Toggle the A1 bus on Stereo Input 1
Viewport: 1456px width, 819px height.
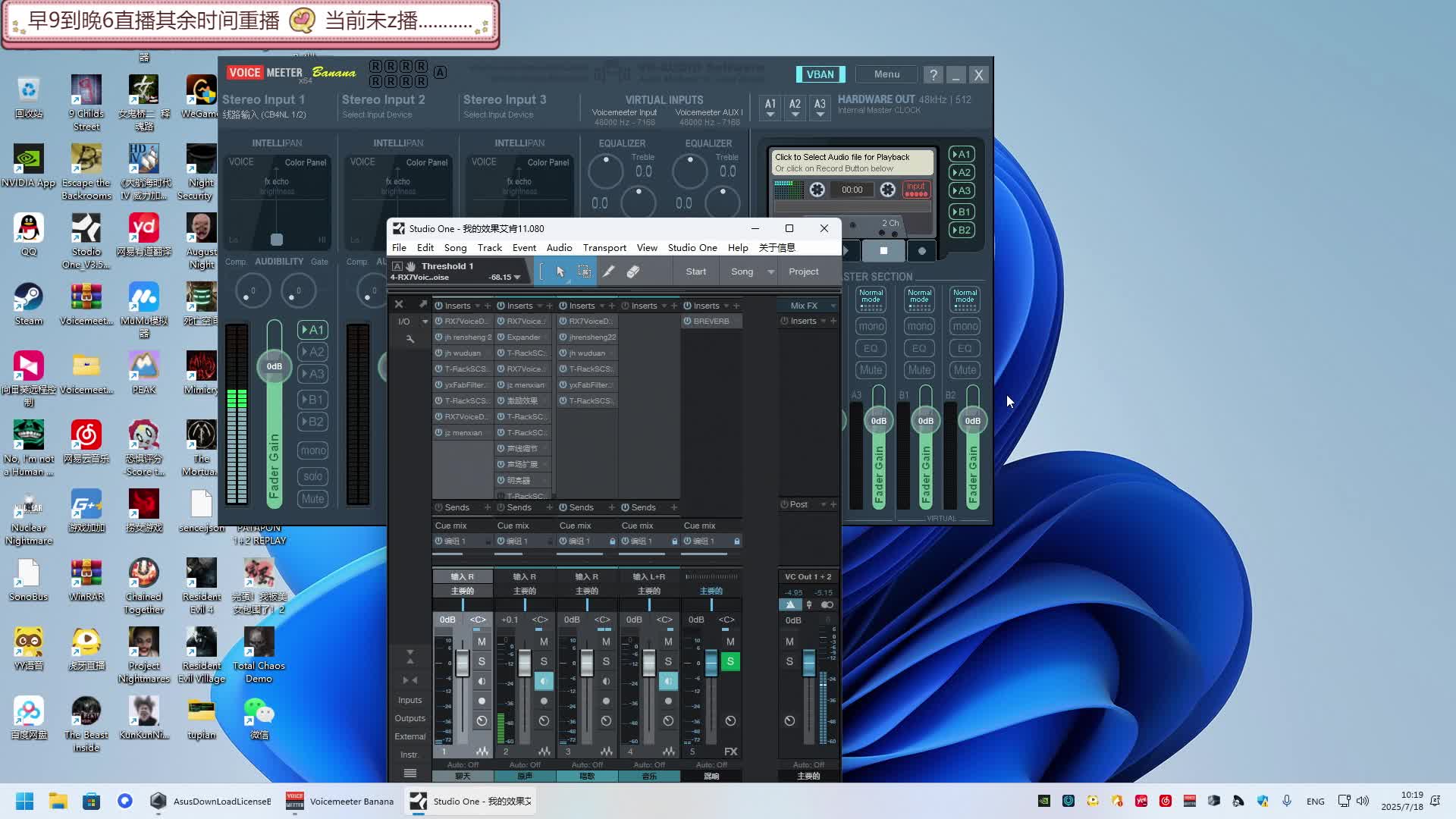tap(312, 330)
